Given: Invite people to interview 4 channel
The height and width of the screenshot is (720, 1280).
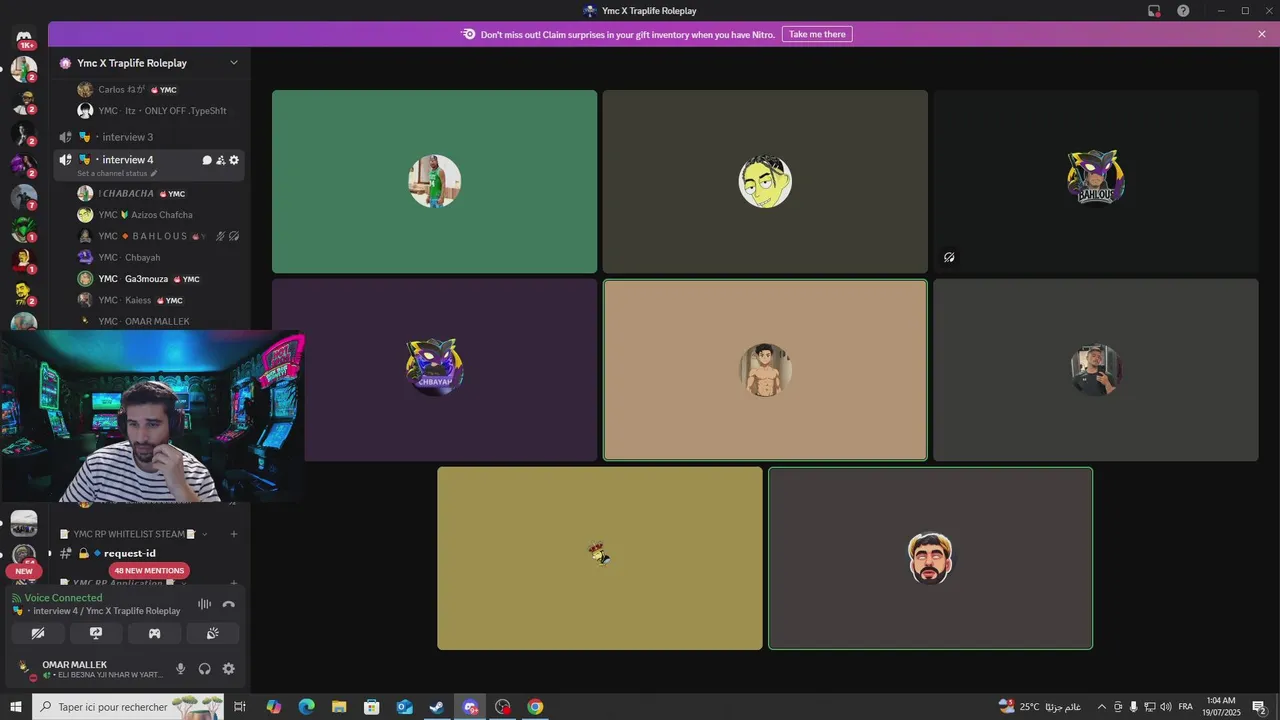Looking at the screenshot, I should click(221, 160).
